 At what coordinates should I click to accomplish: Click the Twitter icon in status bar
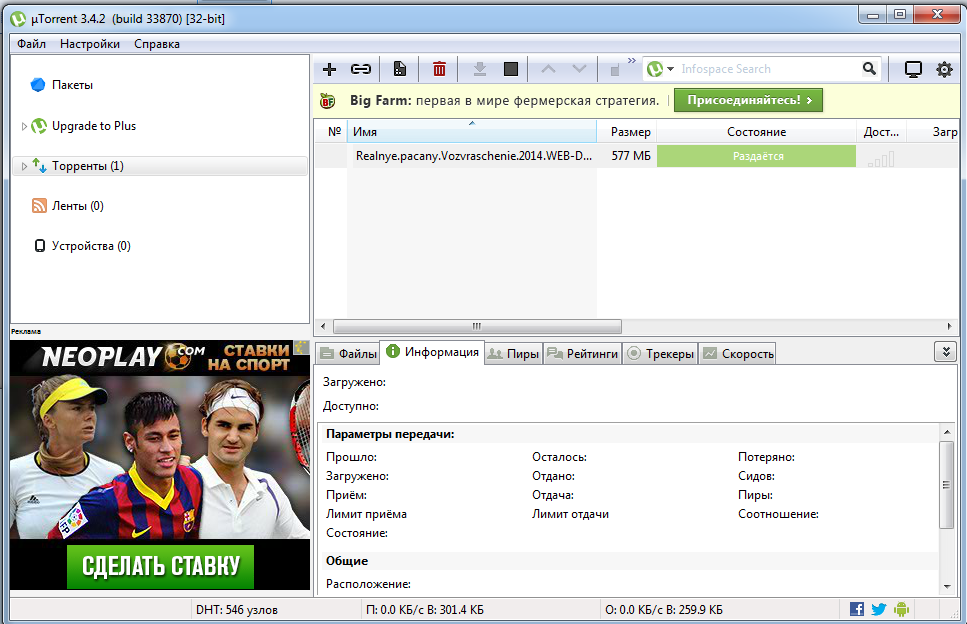(879, 609)
